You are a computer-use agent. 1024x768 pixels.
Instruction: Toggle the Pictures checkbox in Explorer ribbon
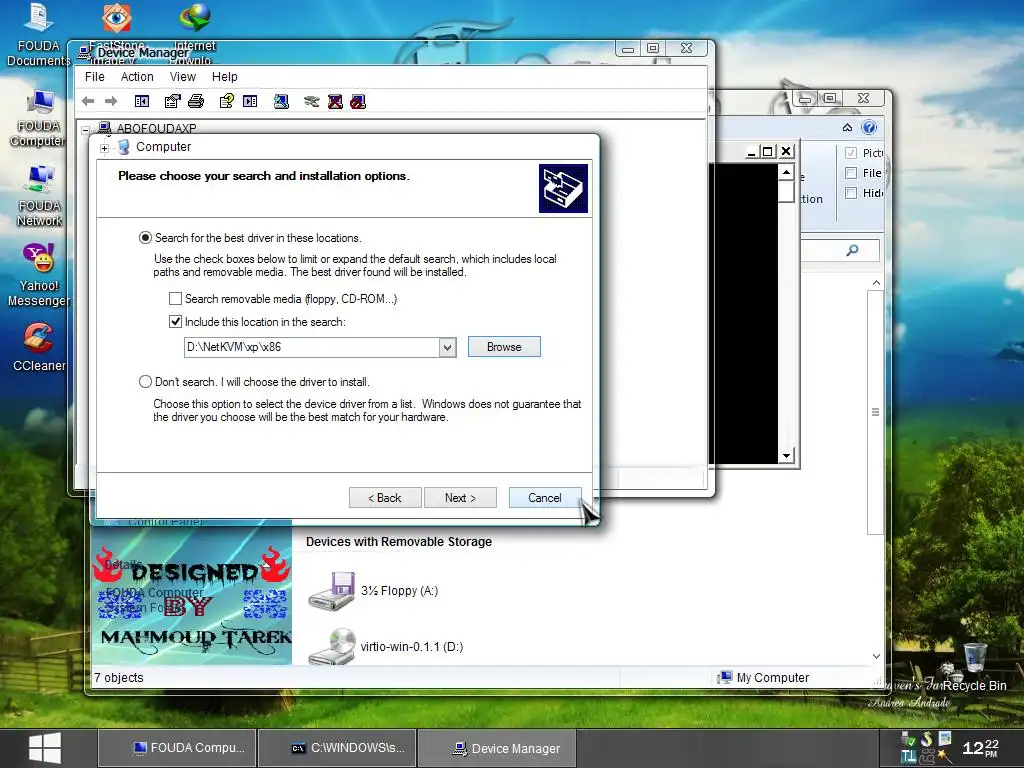851,153
